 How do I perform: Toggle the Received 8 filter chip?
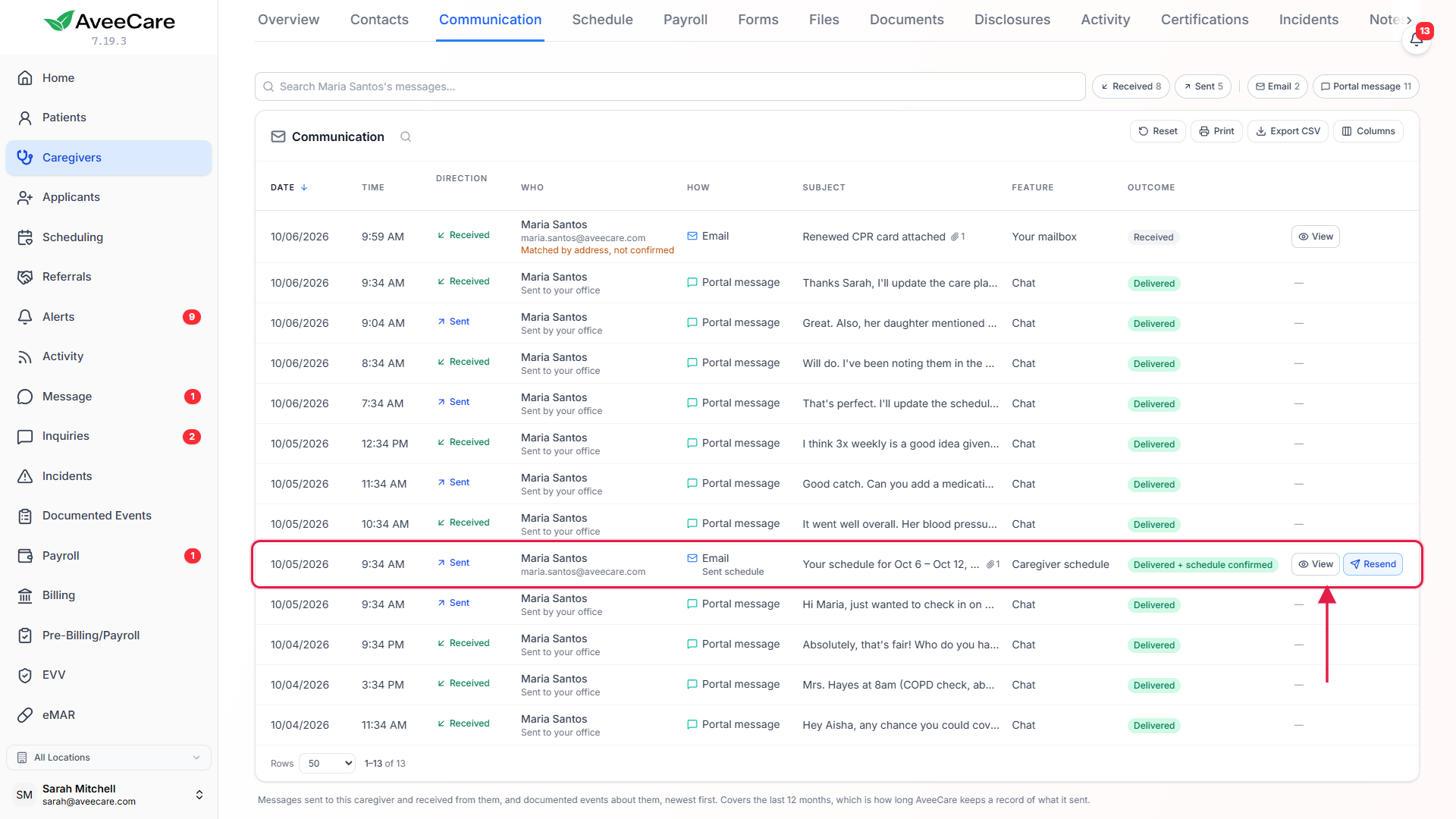click(1131, 86)
